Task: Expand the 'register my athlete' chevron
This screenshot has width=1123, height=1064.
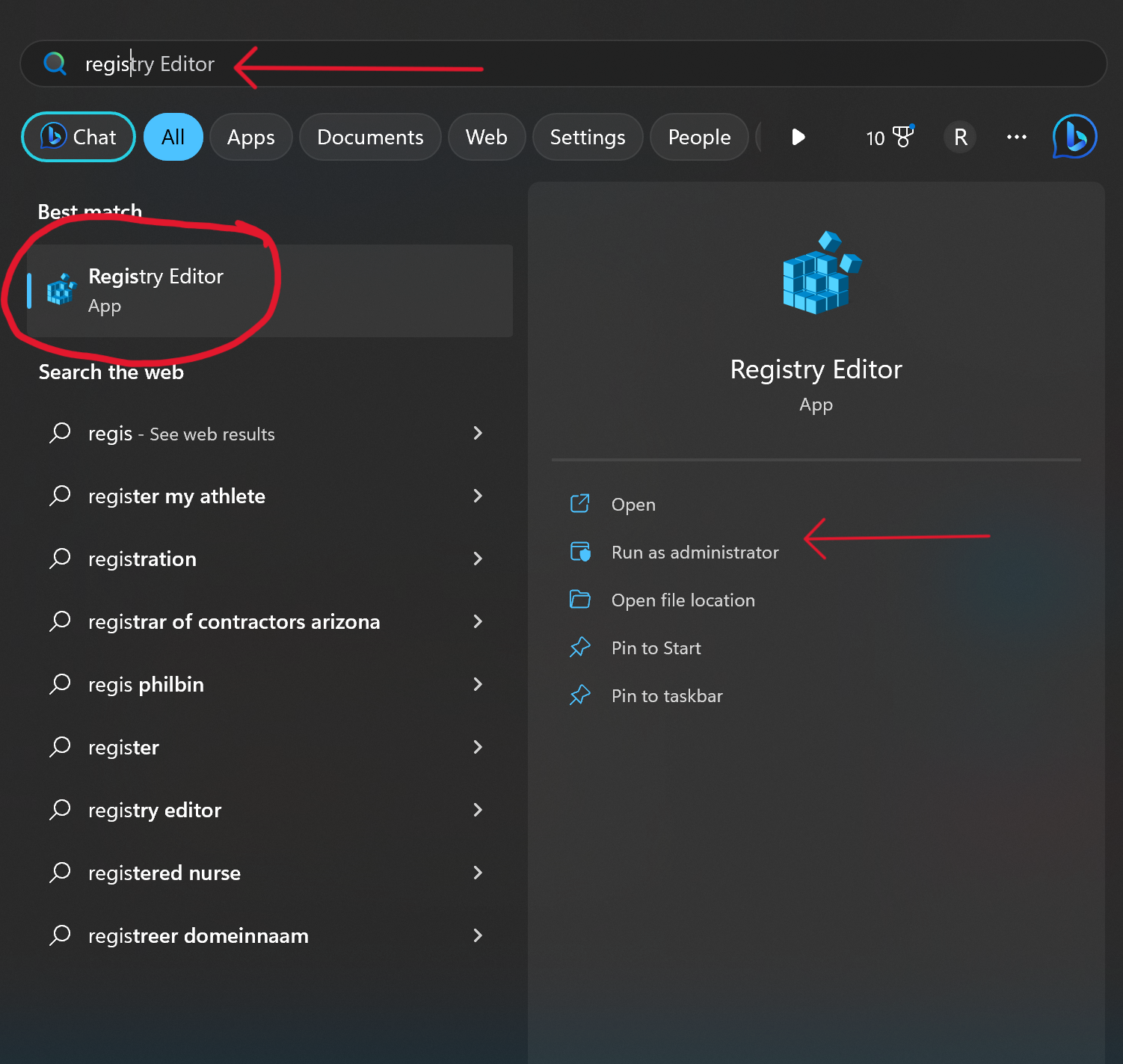Action: pos(478,496)
